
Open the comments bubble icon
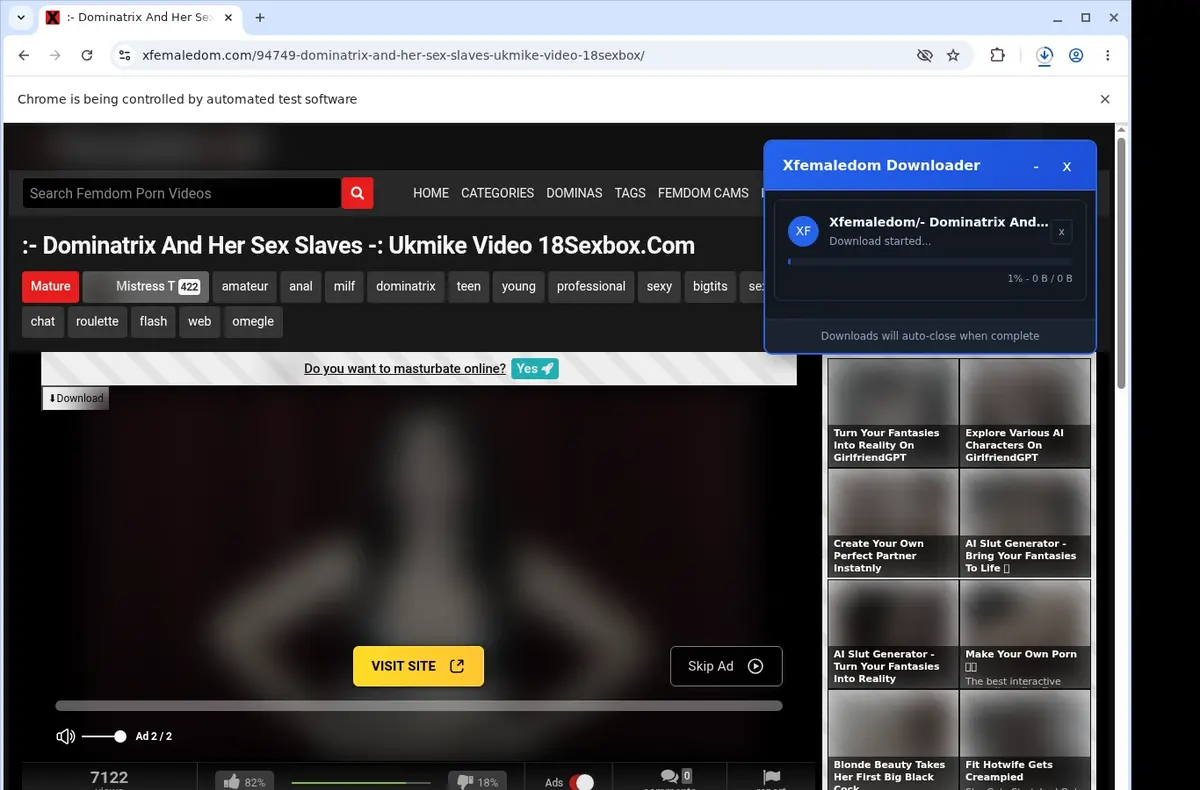pos(670,778)
